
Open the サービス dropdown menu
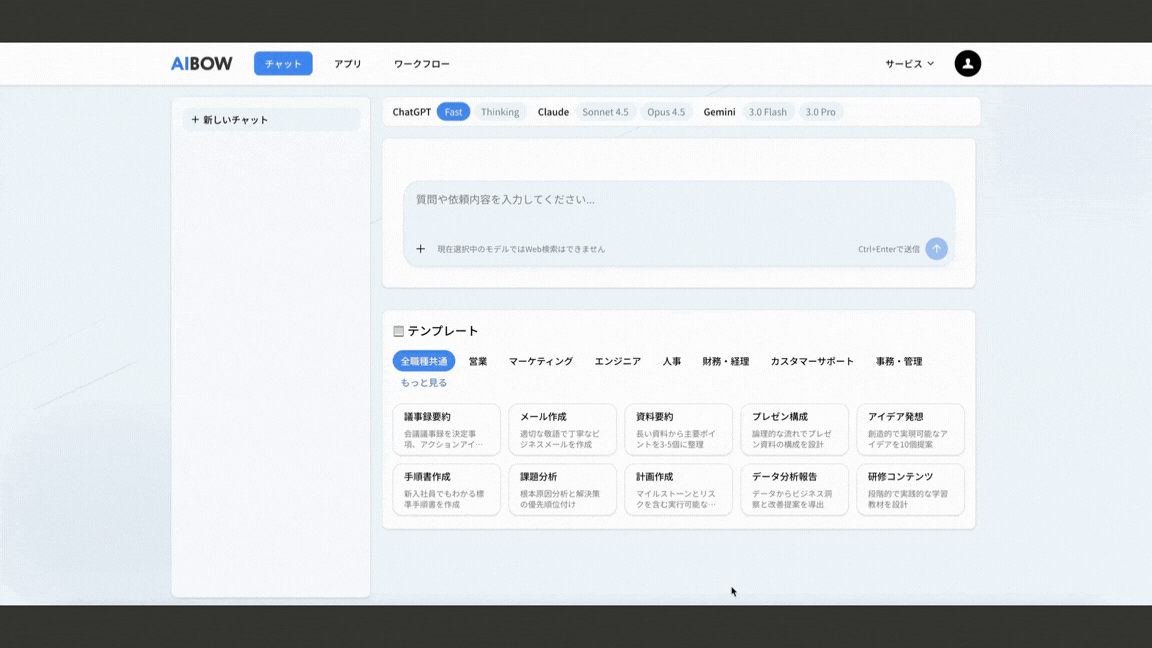point(909,64)
